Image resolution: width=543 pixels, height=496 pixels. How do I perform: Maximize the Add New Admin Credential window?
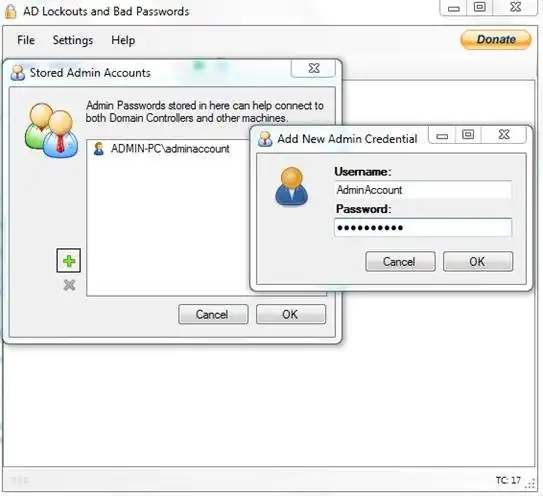[x=468, y=134]
